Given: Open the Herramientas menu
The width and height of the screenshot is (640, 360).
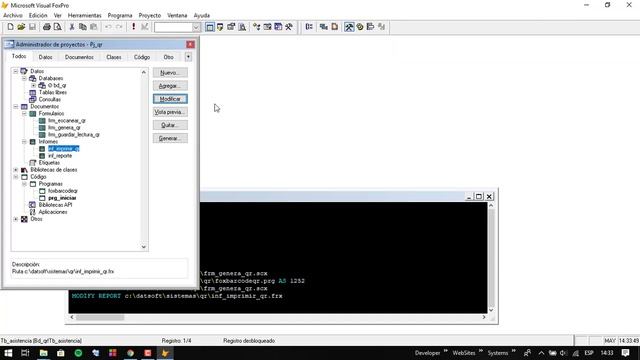Looking at the screenshot, I should click(84, 15).
